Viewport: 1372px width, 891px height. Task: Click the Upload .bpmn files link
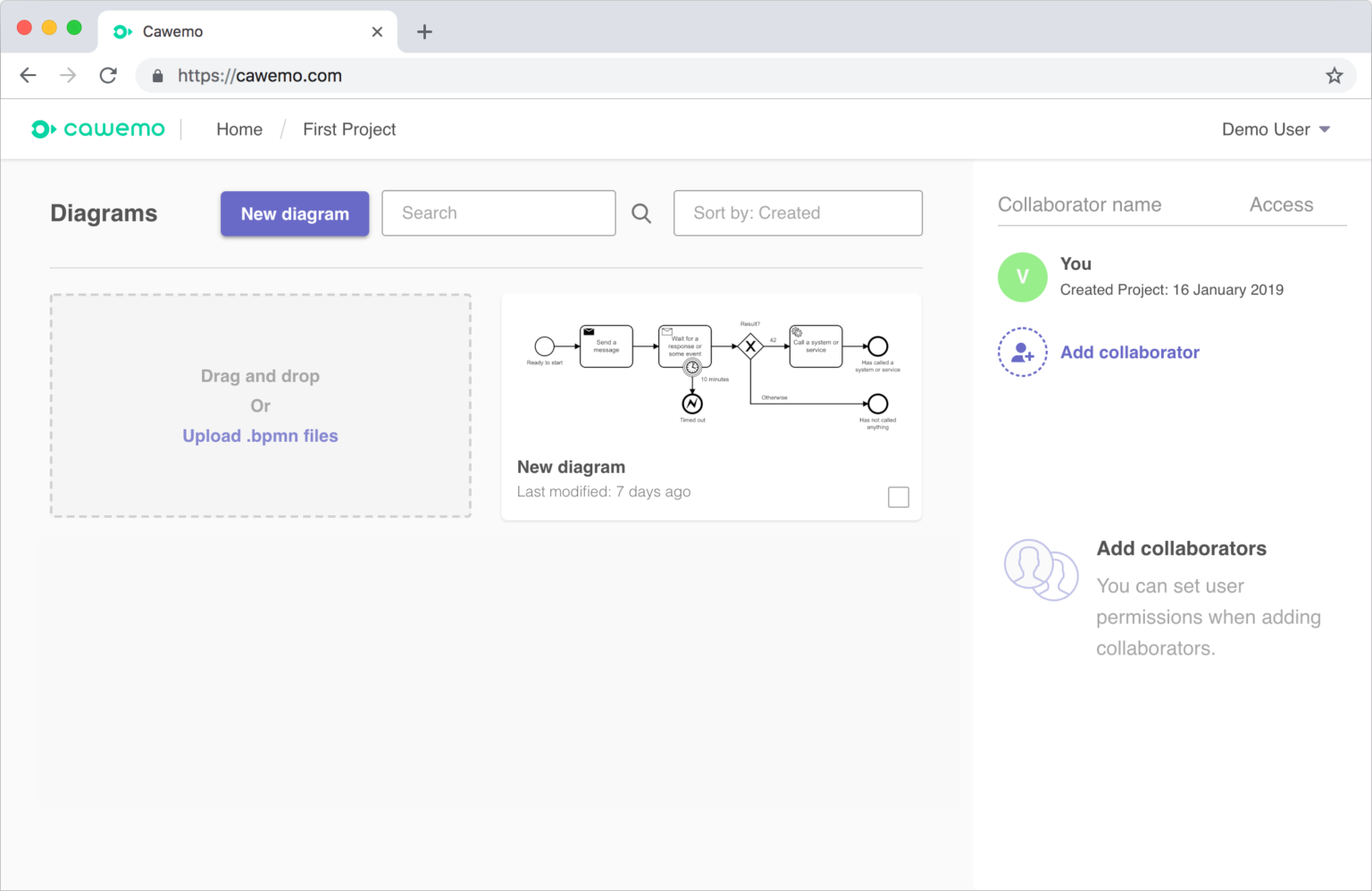click(260, 436)
